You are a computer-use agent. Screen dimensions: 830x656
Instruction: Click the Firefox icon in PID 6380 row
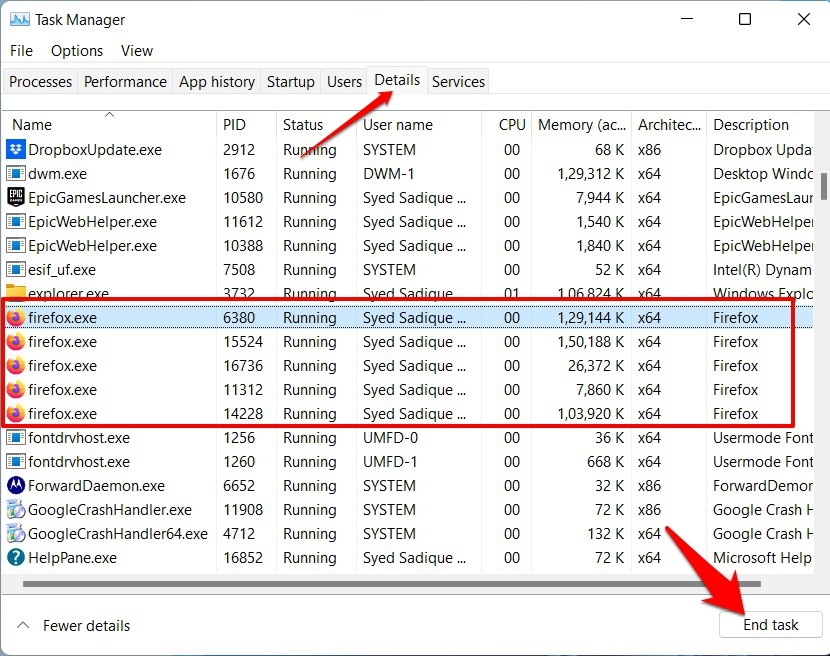(x=16, y=318)
